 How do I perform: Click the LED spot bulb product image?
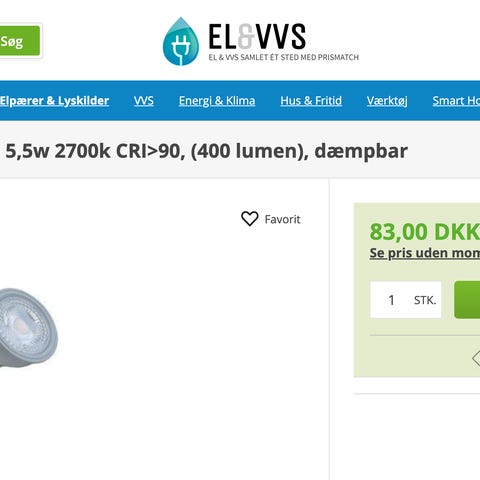[29, 328]
